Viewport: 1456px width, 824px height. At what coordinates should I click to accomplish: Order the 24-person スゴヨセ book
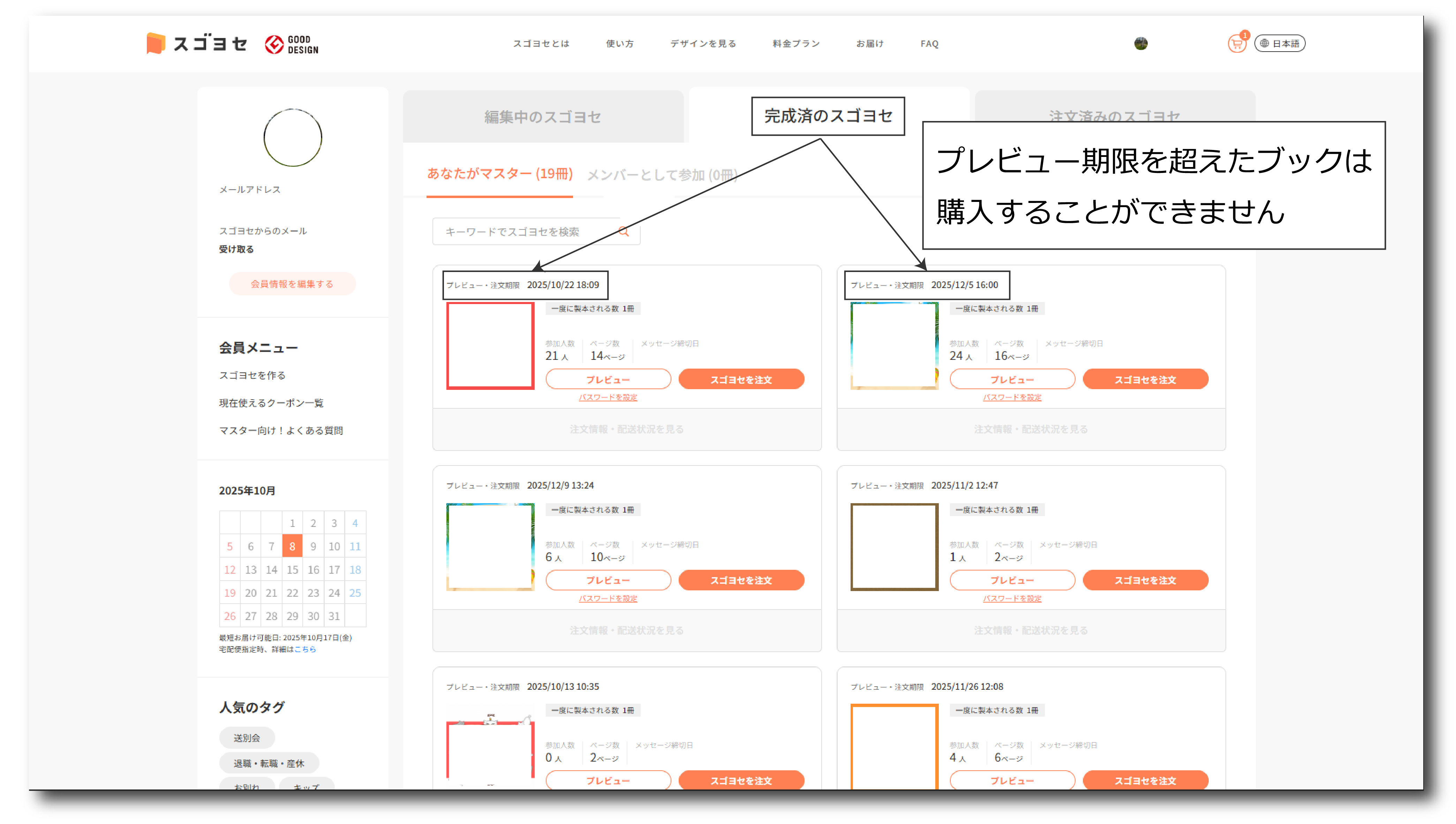pyautogui.click(x=1145, y=379)
